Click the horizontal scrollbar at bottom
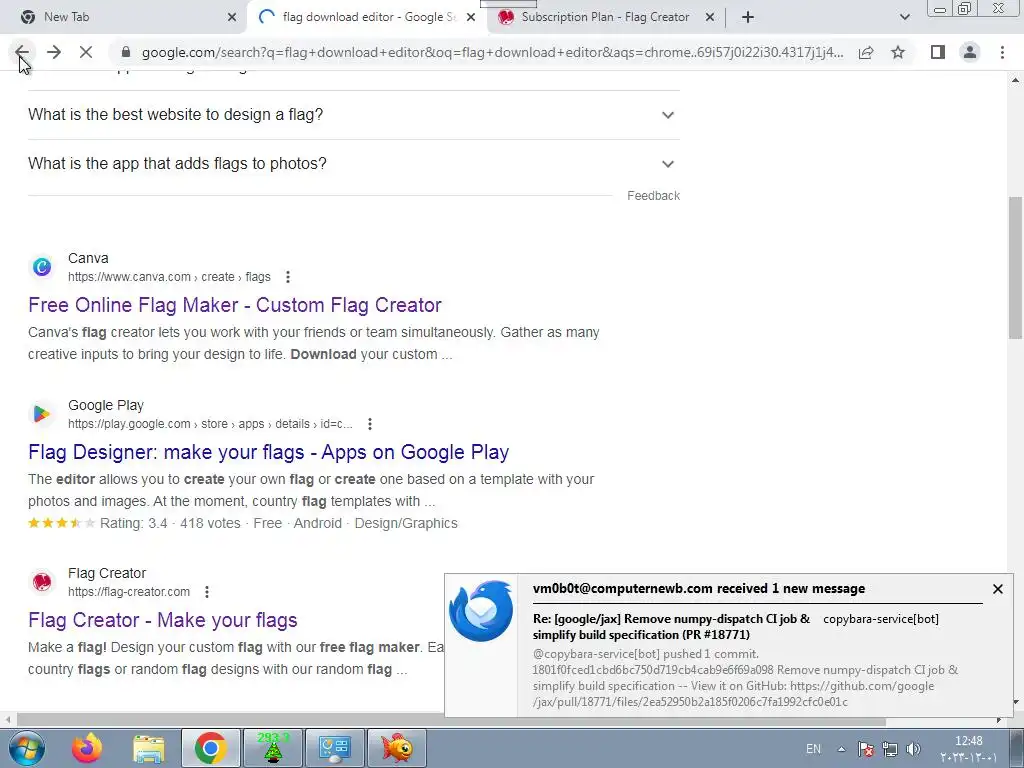Screen dimensions: 1024x768 point(451,721)
